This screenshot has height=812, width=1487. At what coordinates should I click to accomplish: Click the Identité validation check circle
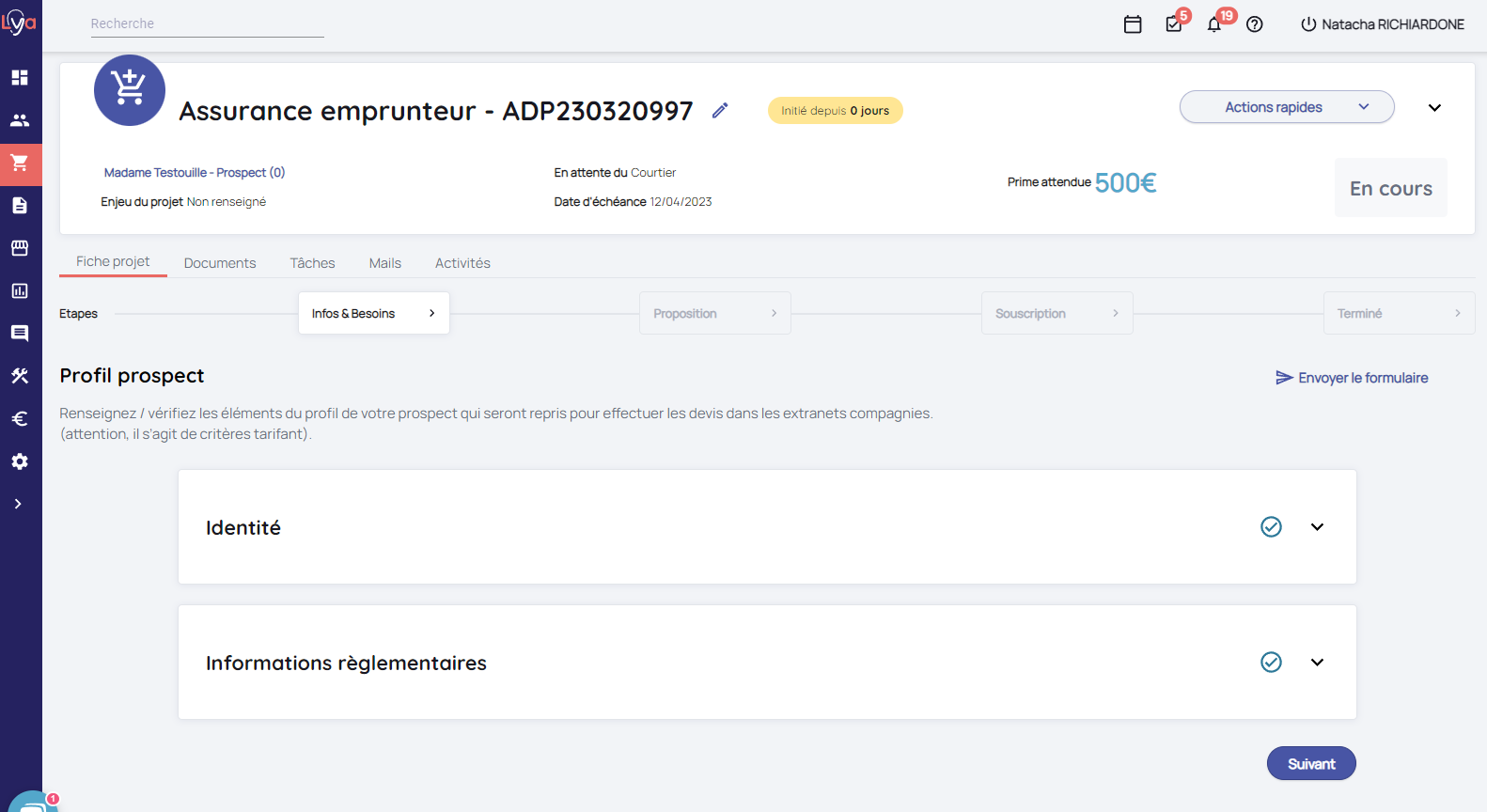click(x=1271, y=527)
